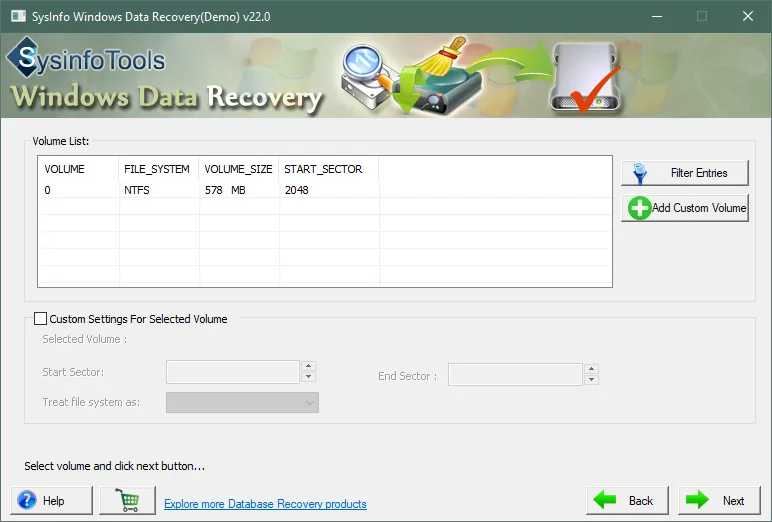Screen dimensions: 772x522
Task: Sort by VOLUME column header
Action: coord(79,169)
